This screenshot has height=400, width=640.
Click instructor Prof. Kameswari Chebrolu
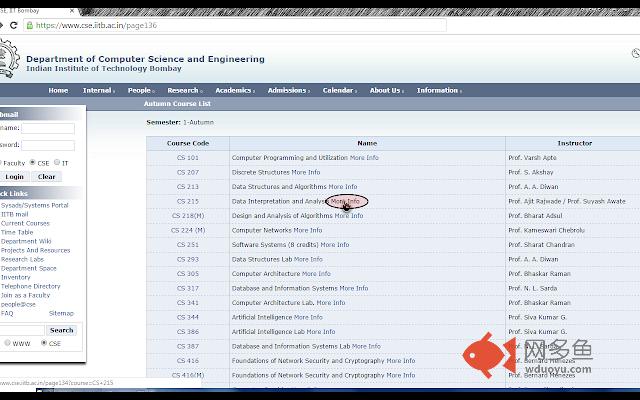[x=547, y=230]
